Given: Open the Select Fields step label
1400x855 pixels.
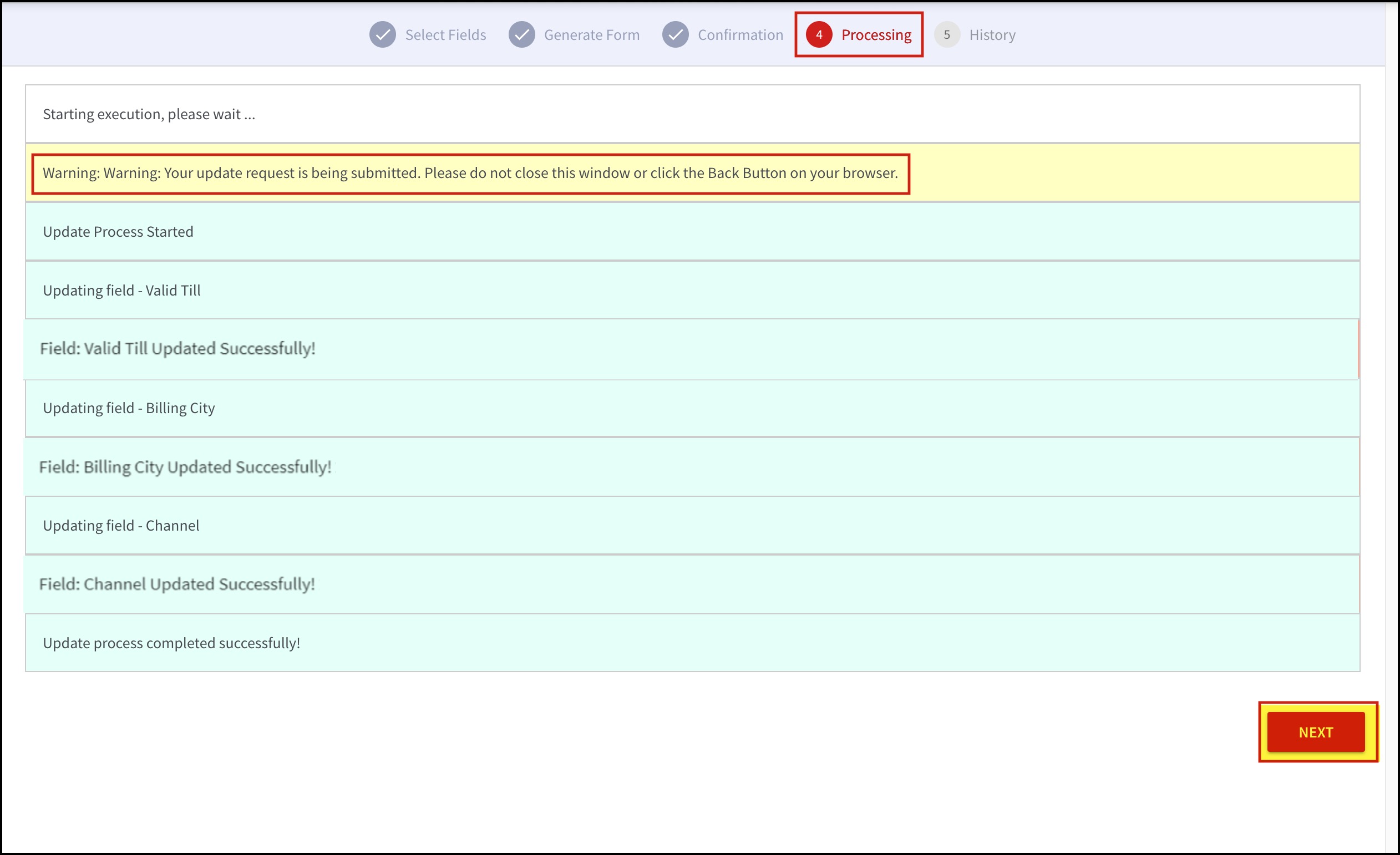Looking at the screenshot, I should 445,35.
